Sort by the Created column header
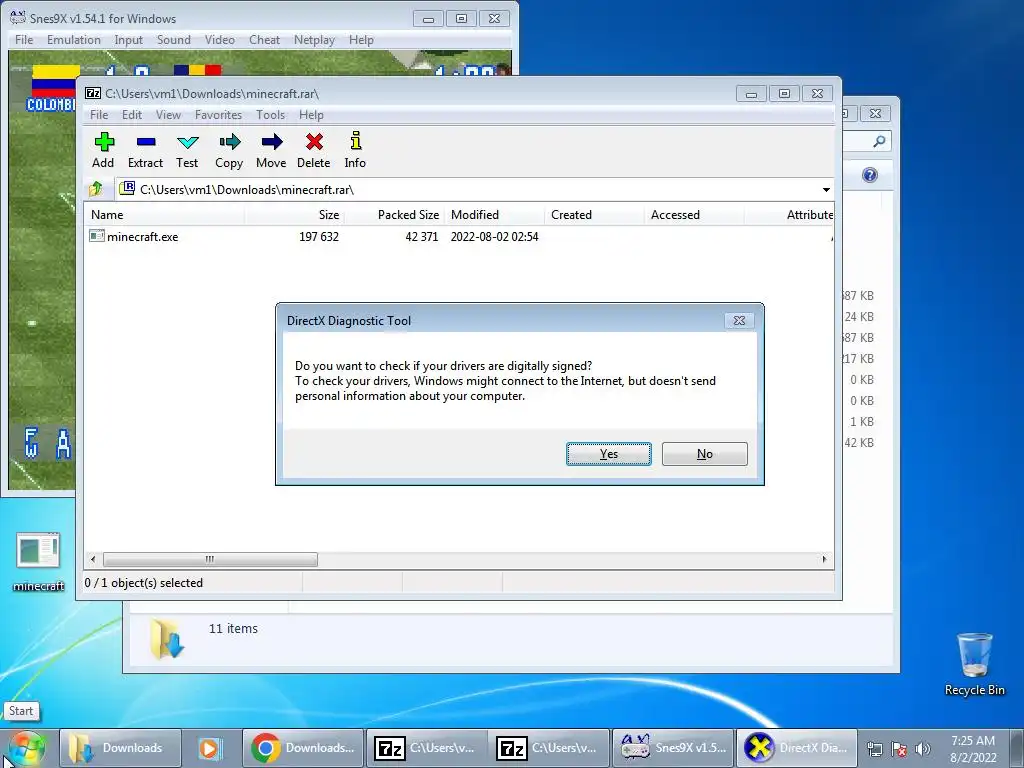 click(594, 215)
